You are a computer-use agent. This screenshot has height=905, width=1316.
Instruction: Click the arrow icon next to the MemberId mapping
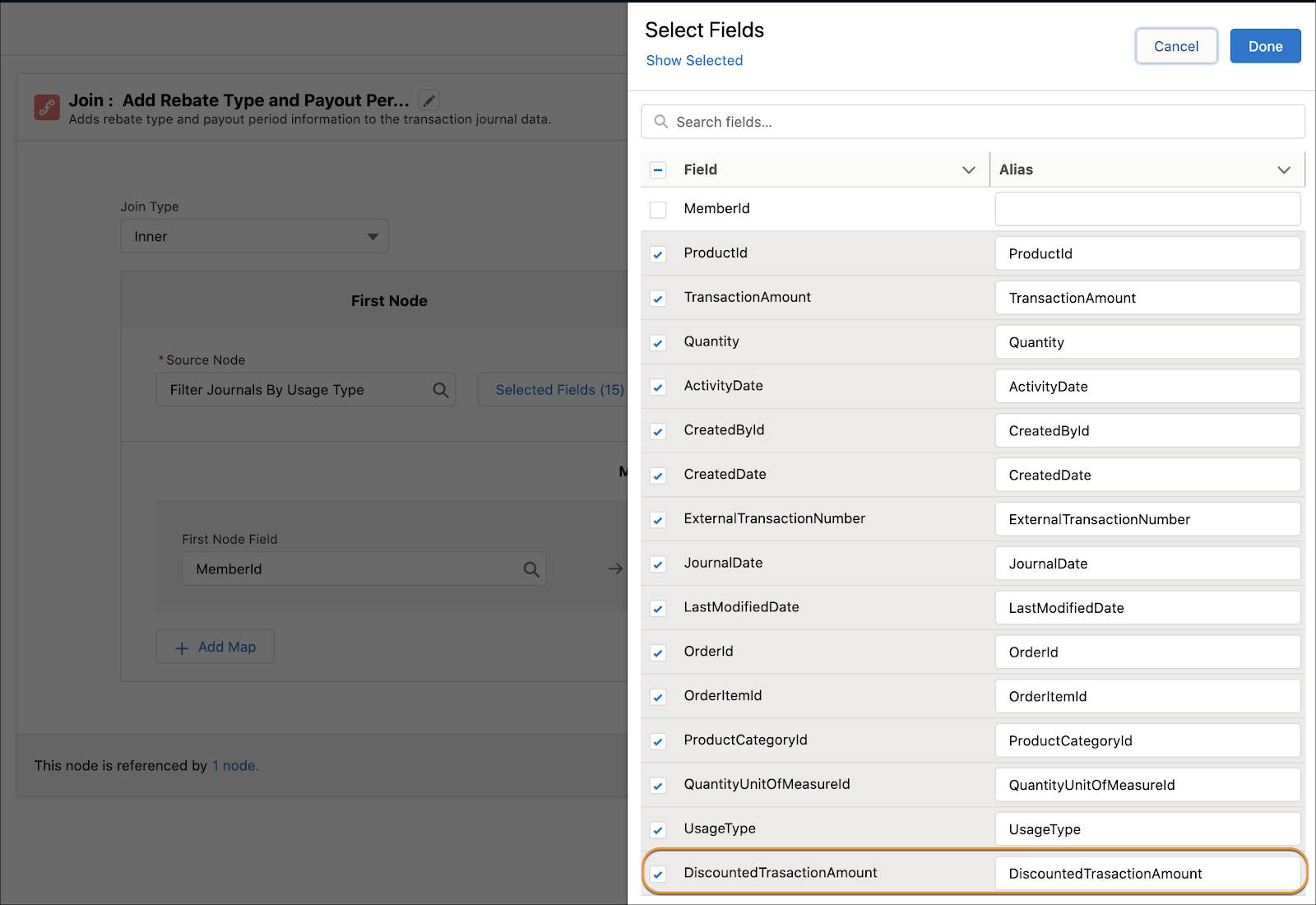coord(614,569)
